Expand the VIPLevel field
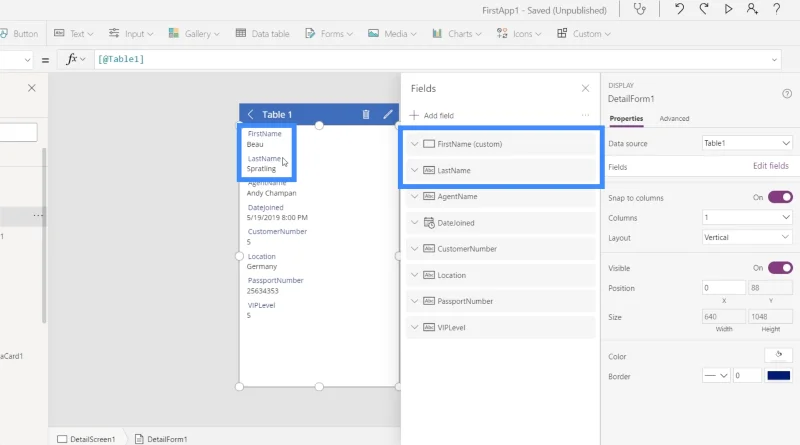Screen dimensions: 800x445 coord(414,327)
